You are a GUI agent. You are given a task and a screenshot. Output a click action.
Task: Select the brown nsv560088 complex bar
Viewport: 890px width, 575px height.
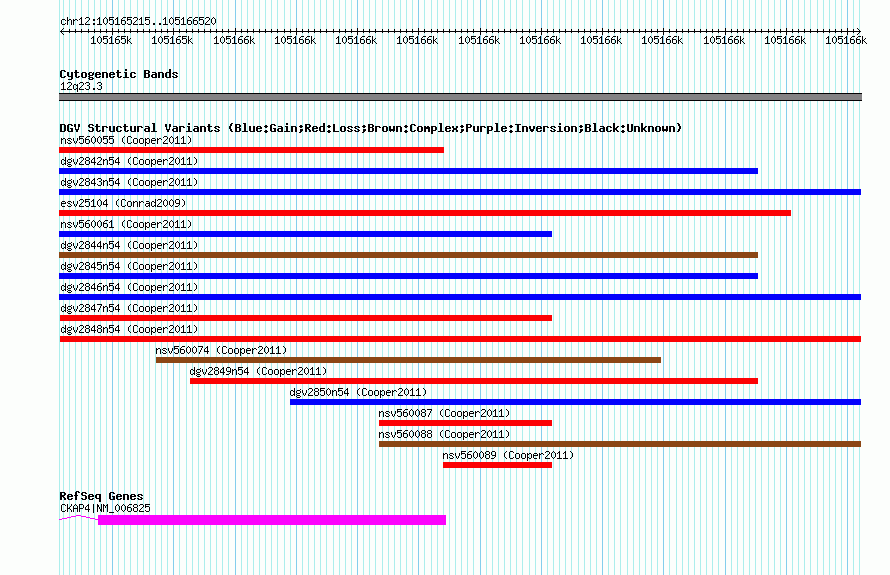tap(620, 444)
